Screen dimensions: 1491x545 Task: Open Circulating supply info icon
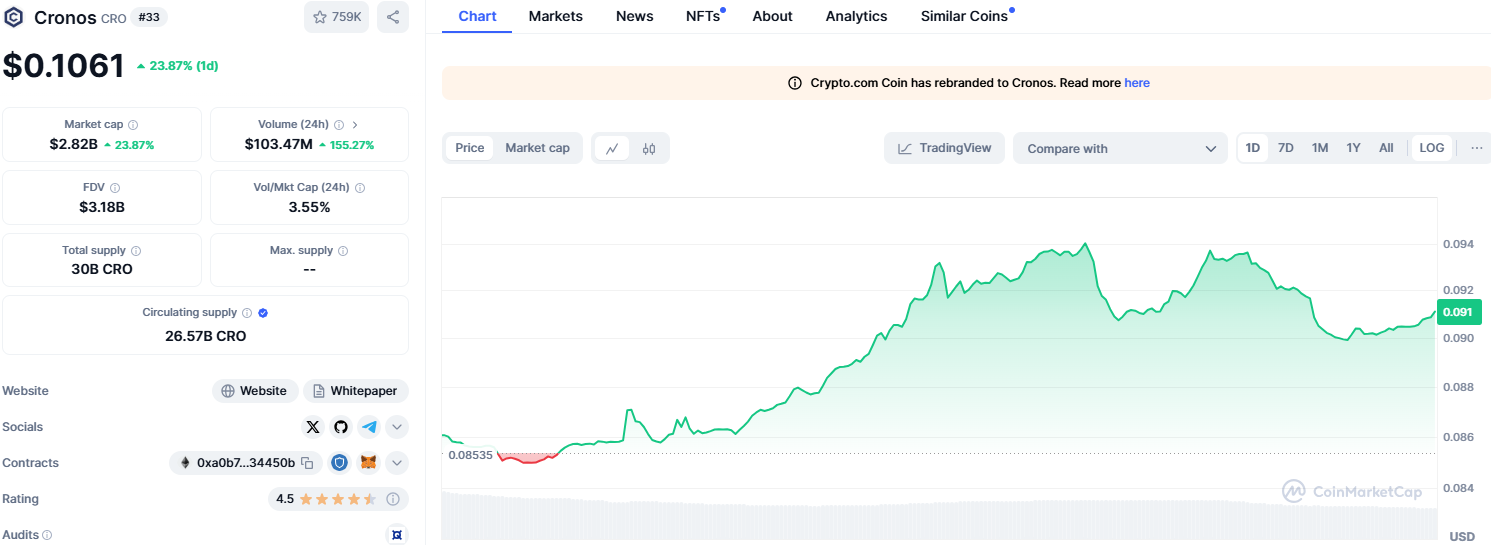[x=247, y=313]
